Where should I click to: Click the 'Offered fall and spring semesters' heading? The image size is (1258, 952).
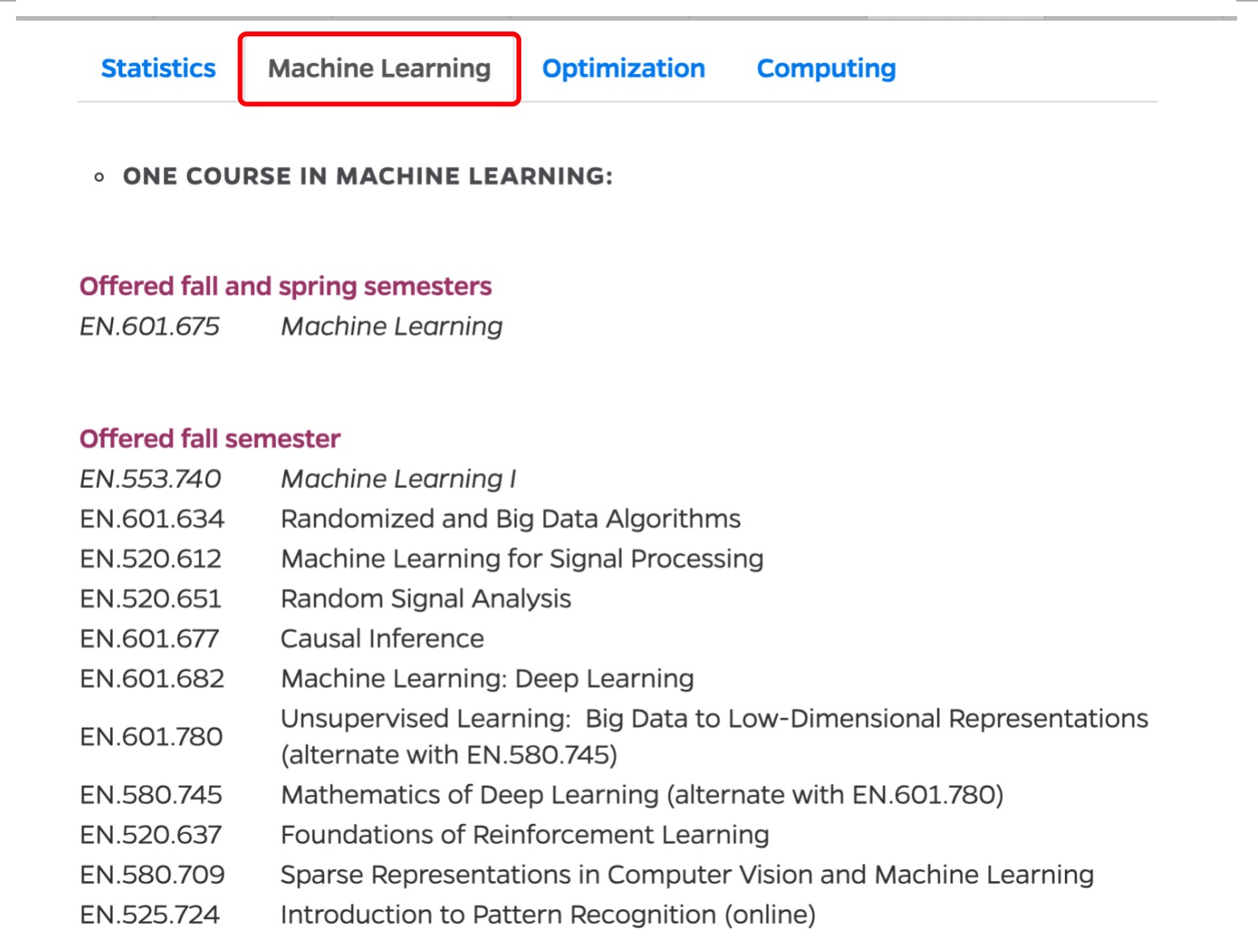286,286
